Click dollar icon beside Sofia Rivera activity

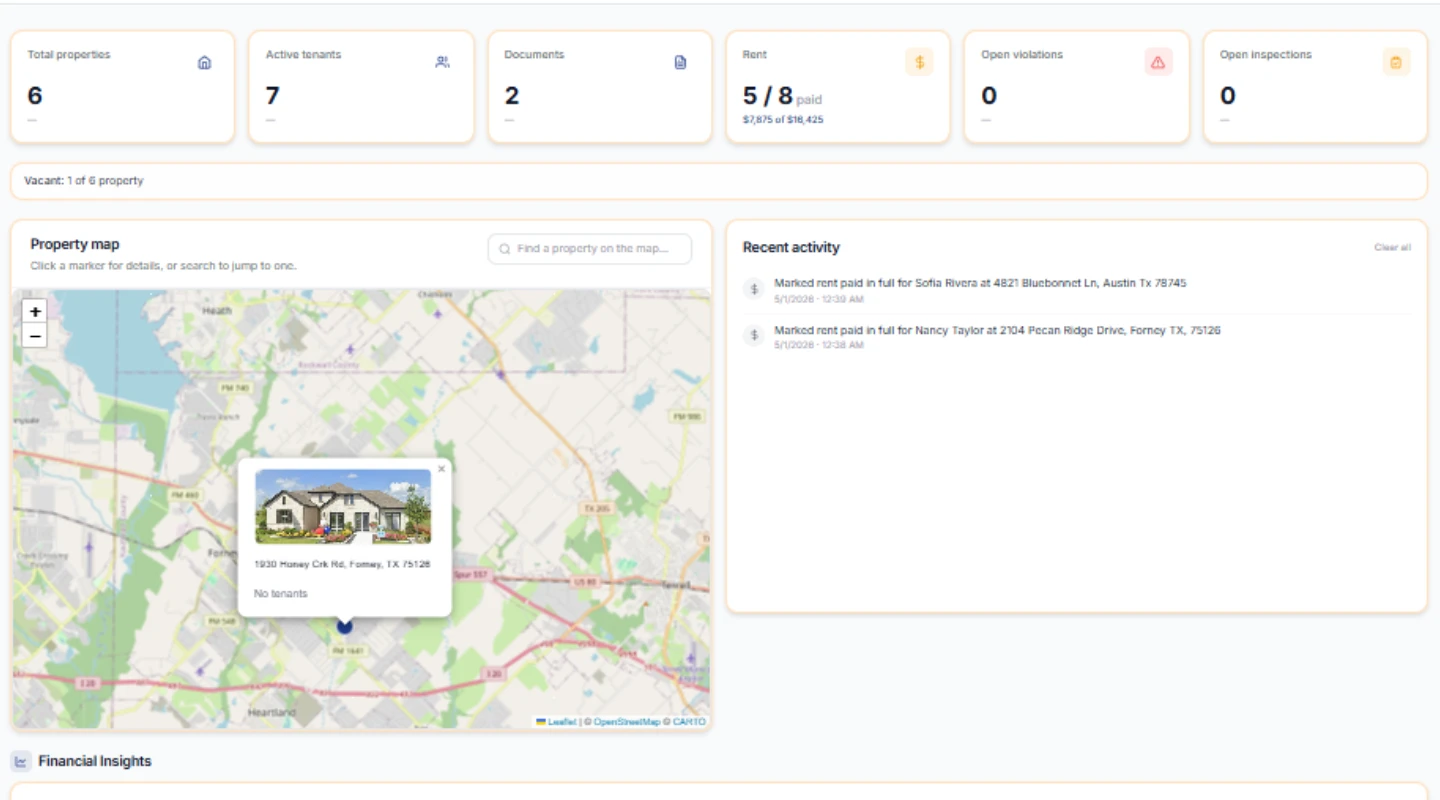click(x=755, y=288)
